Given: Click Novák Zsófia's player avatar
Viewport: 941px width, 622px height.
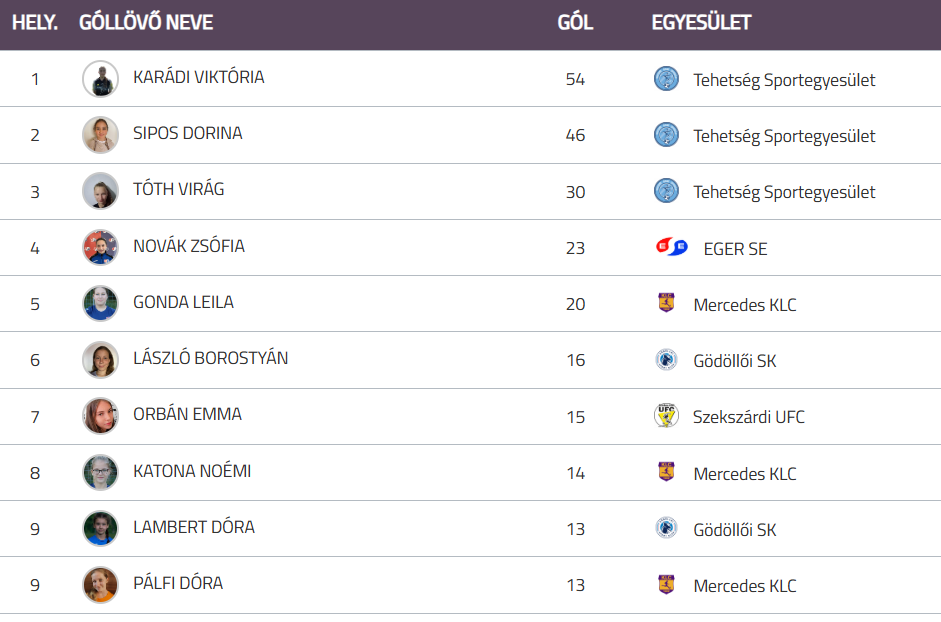Looking at the screenshot, I should tap(100, 247).
